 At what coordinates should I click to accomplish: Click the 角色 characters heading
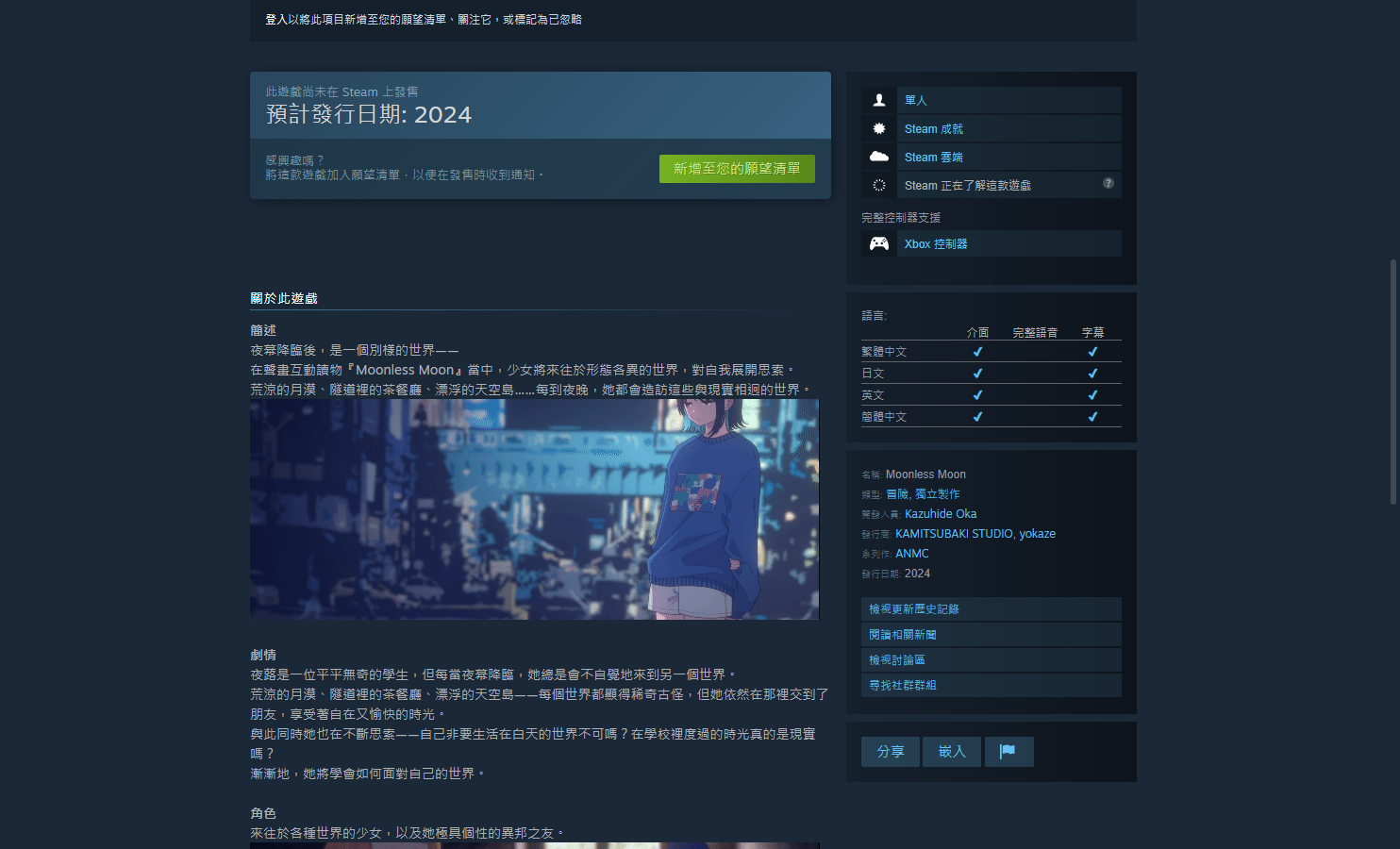point(263,813)
